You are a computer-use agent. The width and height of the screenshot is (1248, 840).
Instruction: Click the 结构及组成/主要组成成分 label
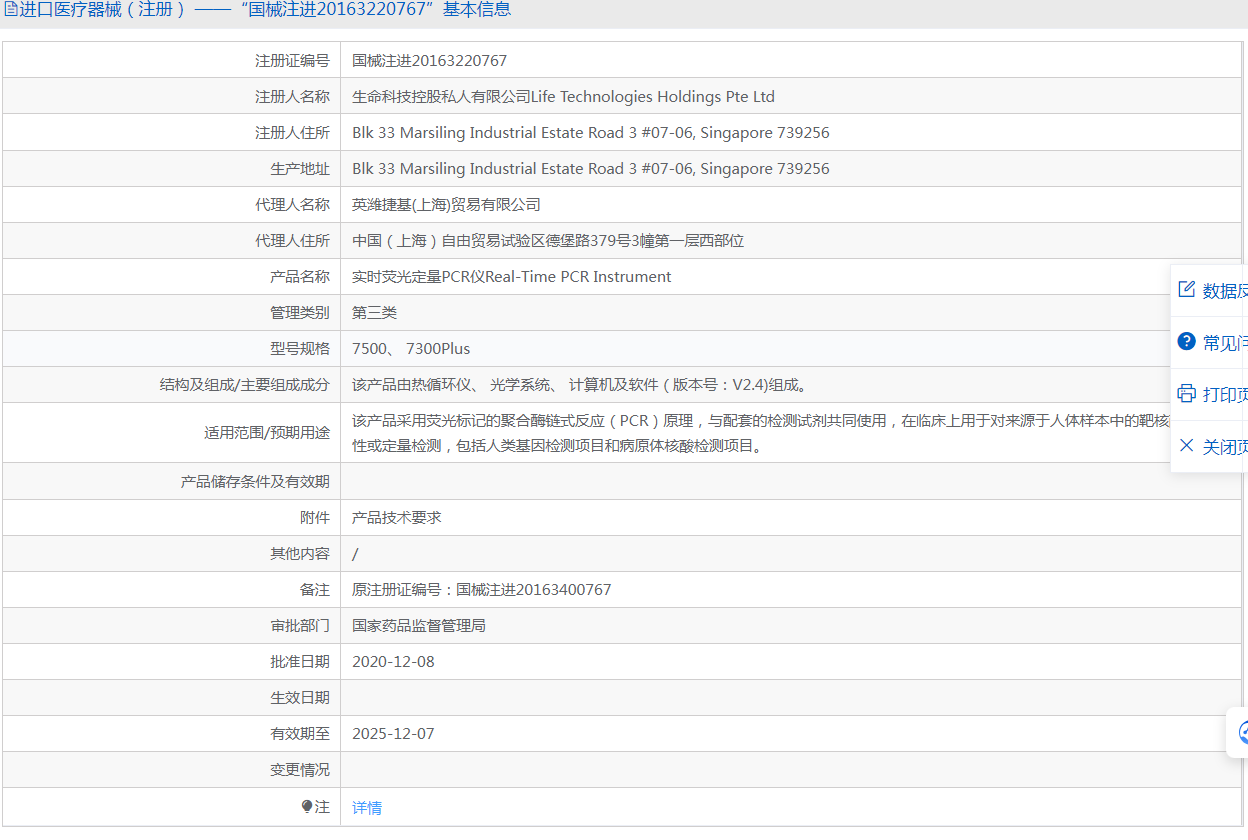pyautogui.click(x=245, y=385)
